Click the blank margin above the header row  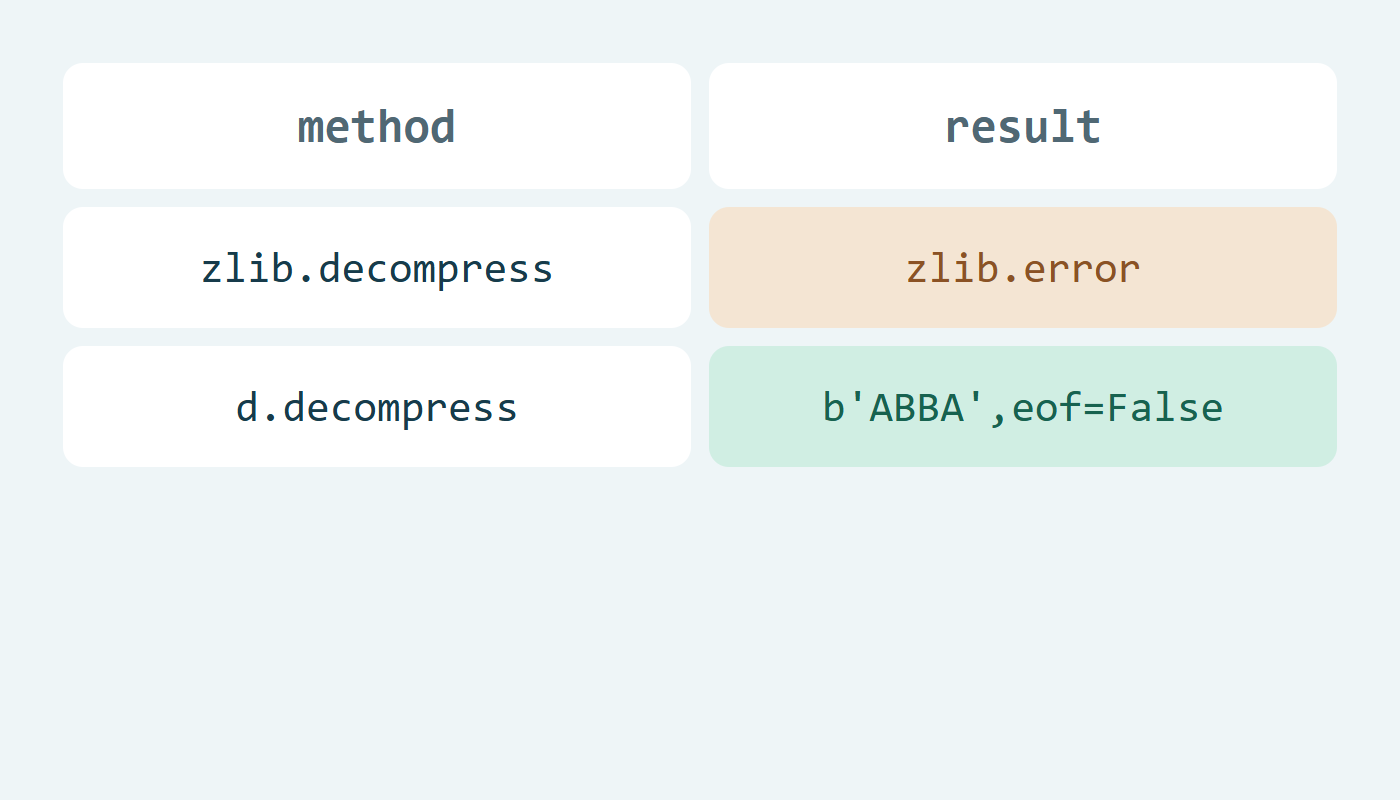click(700, 30)
